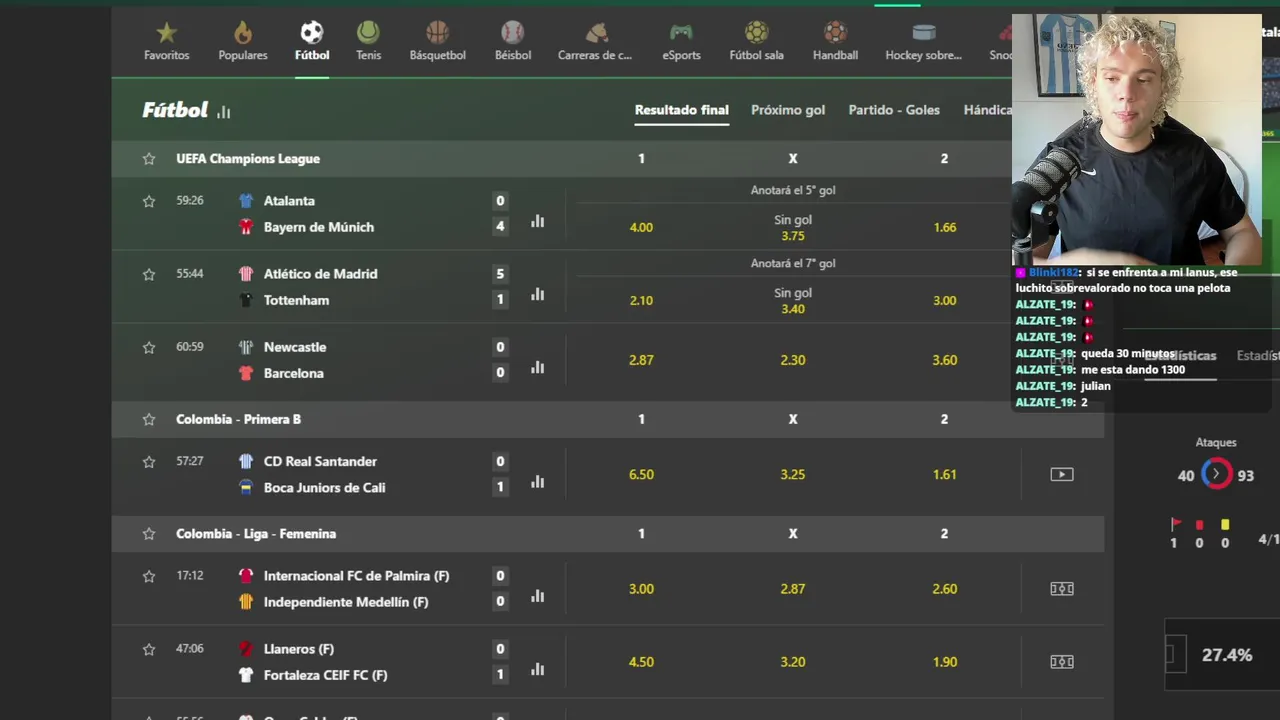
Task: Click the Ataques circular progress indicator
Action: click(1216, 474)
